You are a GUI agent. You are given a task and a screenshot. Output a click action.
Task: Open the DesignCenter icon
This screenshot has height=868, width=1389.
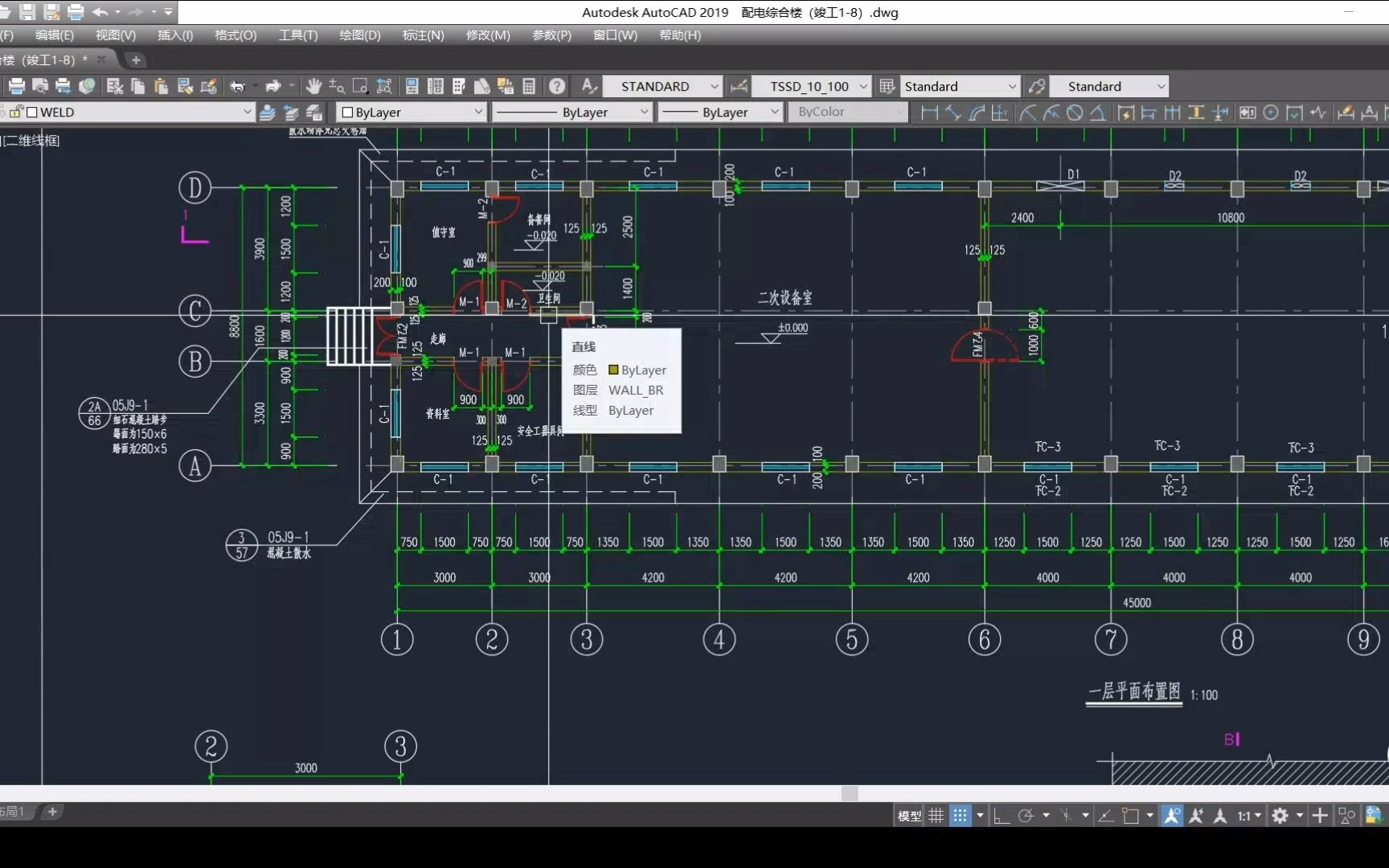point(435,86)
